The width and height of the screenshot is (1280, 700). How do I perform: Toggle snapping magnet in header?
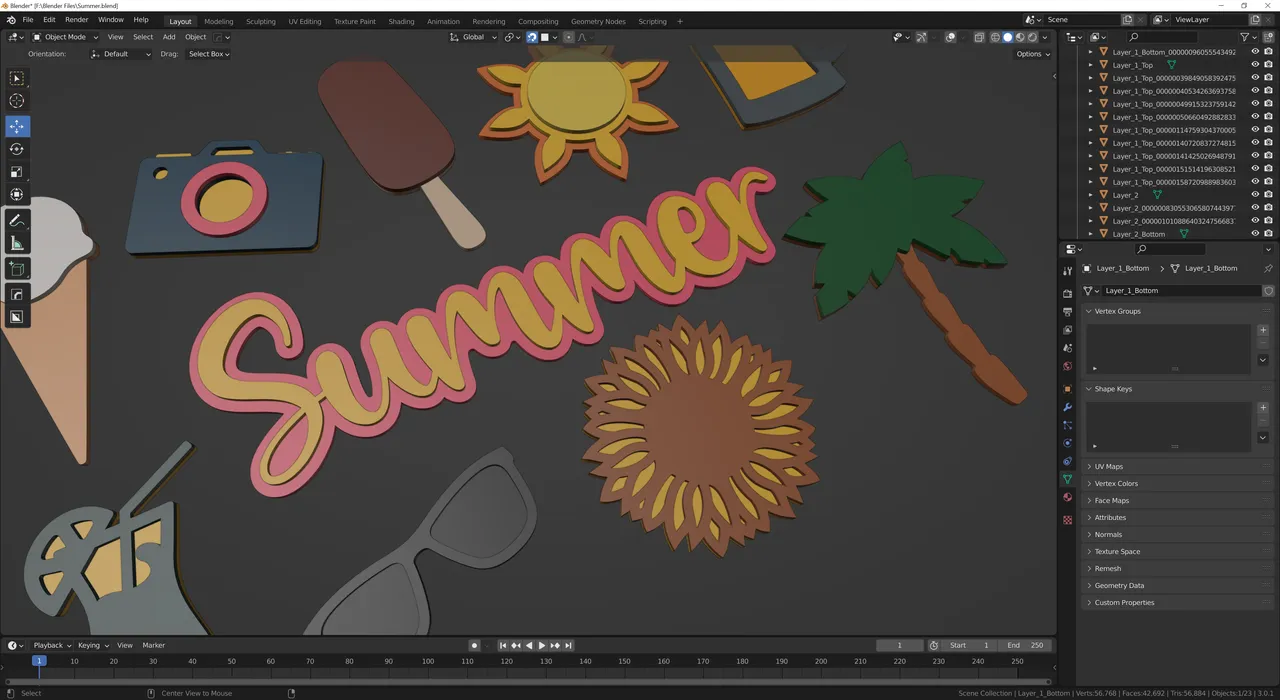click(x=531, y=37)
